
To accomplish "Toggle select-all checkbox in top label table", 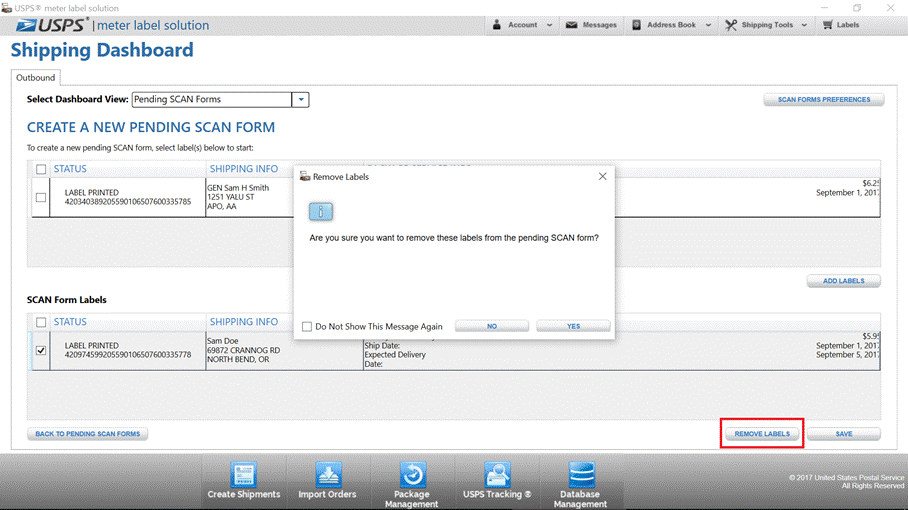I will point(41,169).
